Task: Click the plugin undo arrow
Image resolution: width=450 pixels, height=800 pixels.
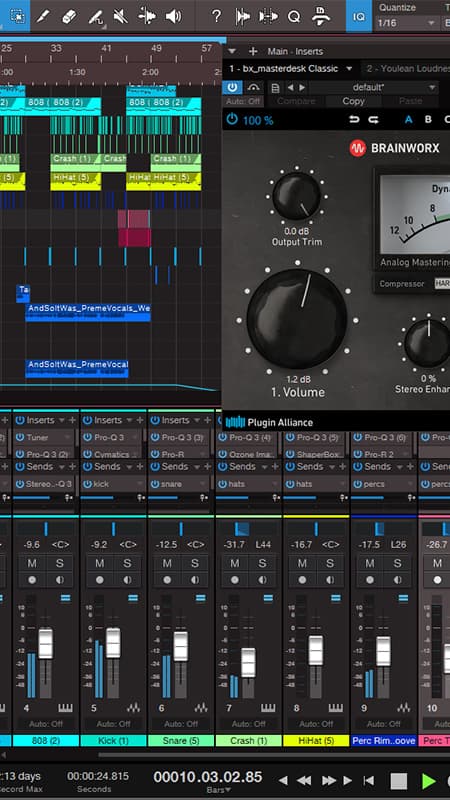Action: (354, 120)
